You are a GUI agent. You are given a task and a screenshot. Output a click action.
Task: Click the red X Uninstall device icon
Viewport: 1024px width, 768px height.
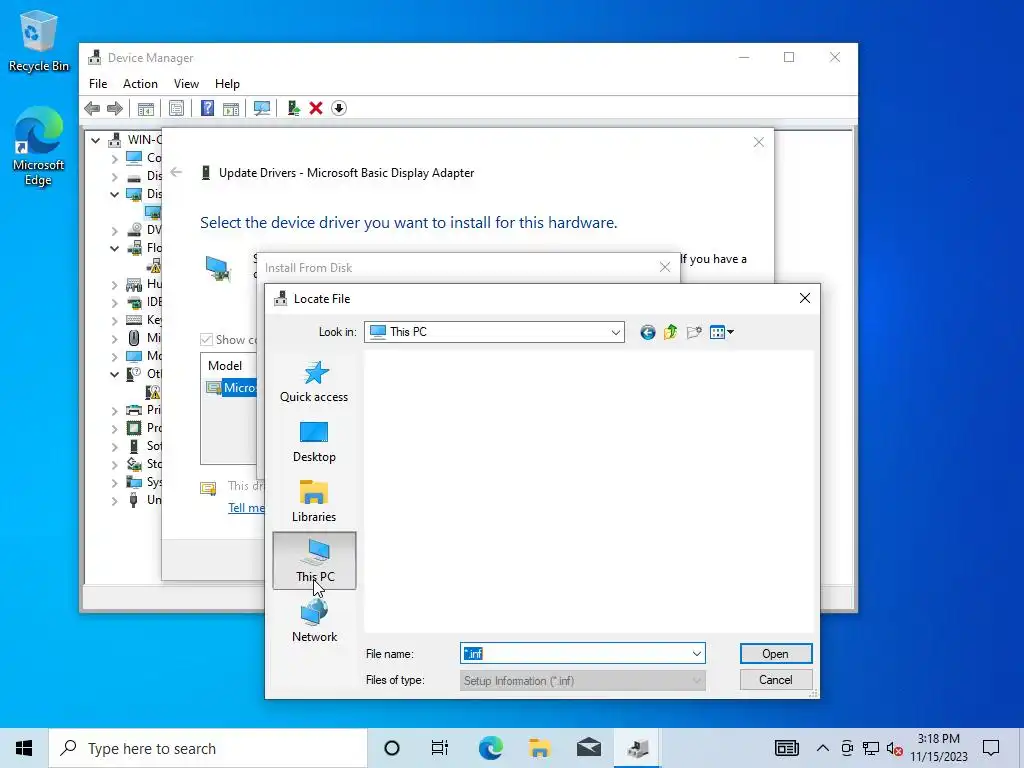[x=316, y=108]
